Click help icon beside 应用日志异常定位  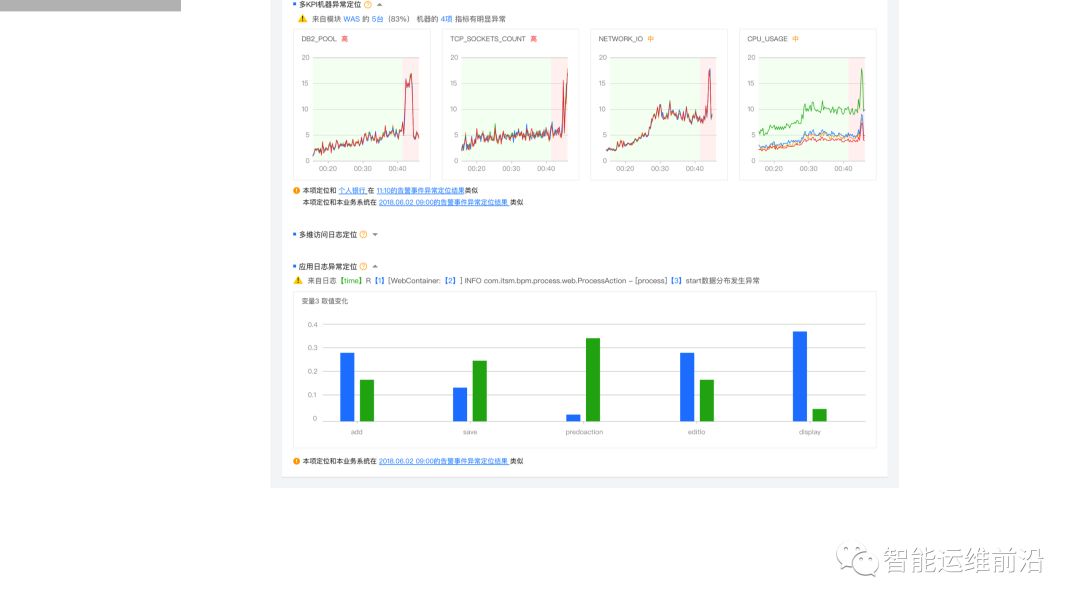click(364, 266)
